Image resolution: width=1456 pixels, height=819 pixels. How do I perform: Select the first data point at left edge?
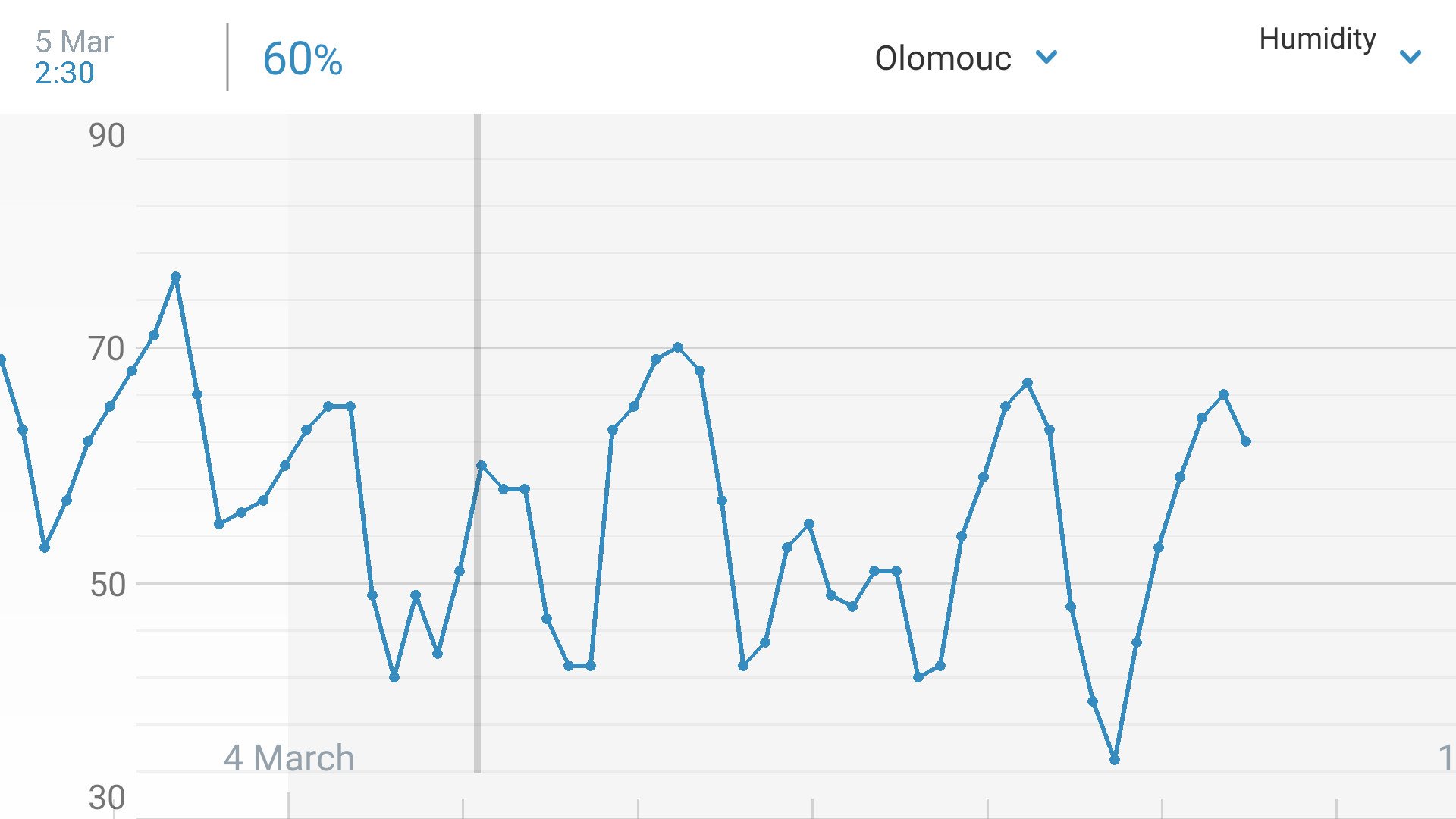(x=2, y=359)
